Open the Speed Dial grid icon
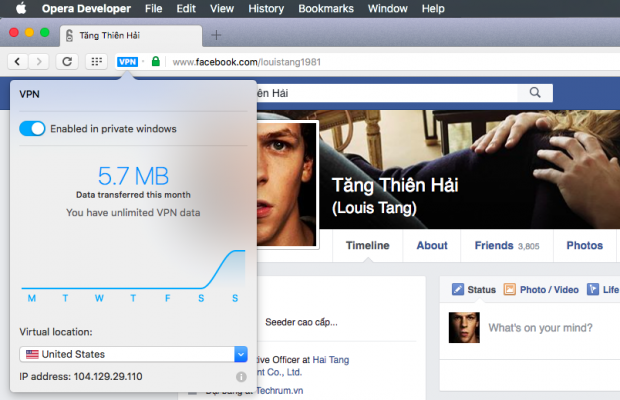This screenshot has width=620, height=400. click(x=96, y=61)
